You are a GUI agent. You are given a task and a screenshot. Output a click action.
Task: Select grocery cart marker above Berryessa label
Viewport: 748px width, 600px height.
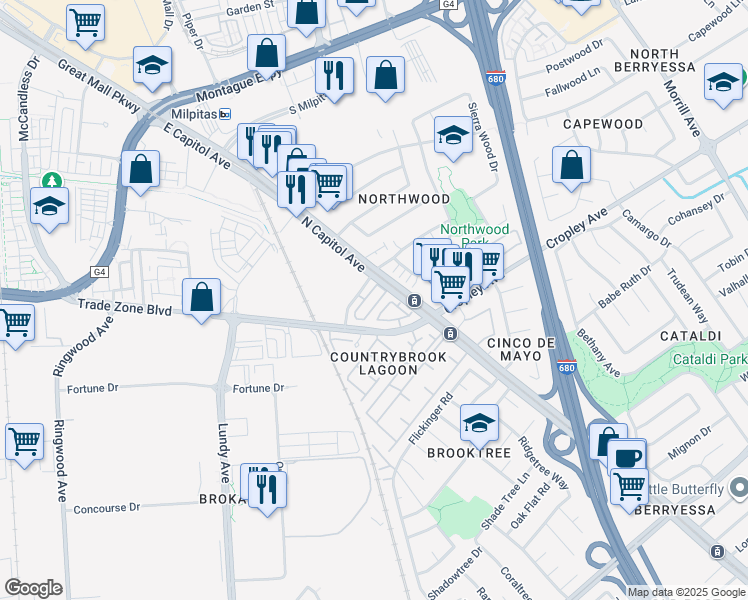point(630,486)
